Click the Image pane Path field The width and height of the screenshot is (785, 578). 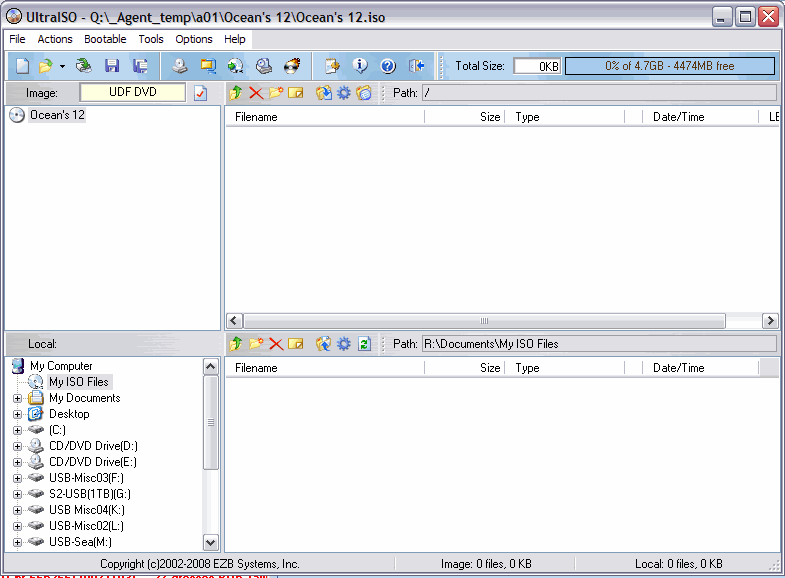click(599, 93)
